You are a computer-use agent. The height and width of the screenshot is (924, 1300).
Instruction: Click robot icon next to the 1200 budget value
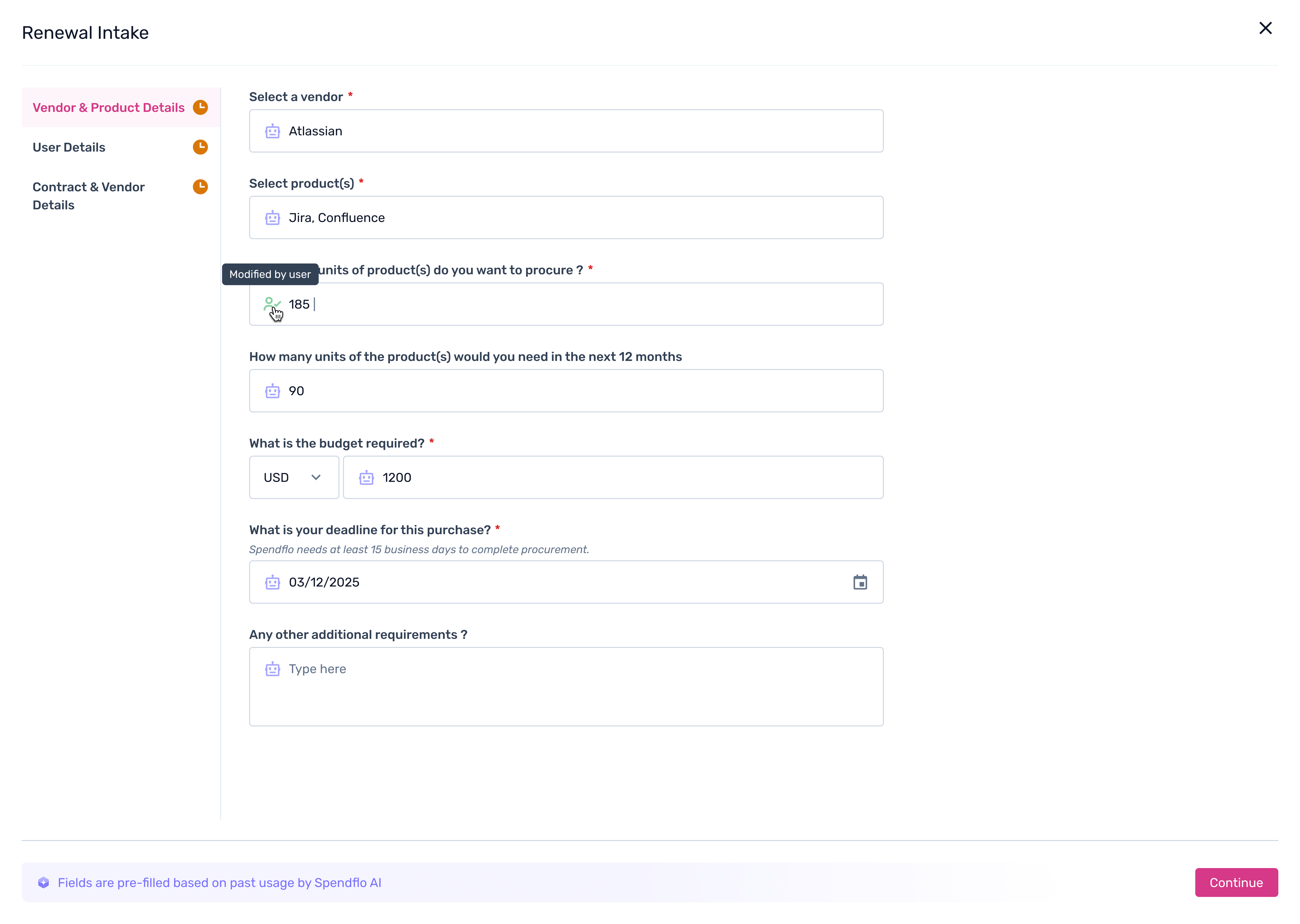point(367,477)
